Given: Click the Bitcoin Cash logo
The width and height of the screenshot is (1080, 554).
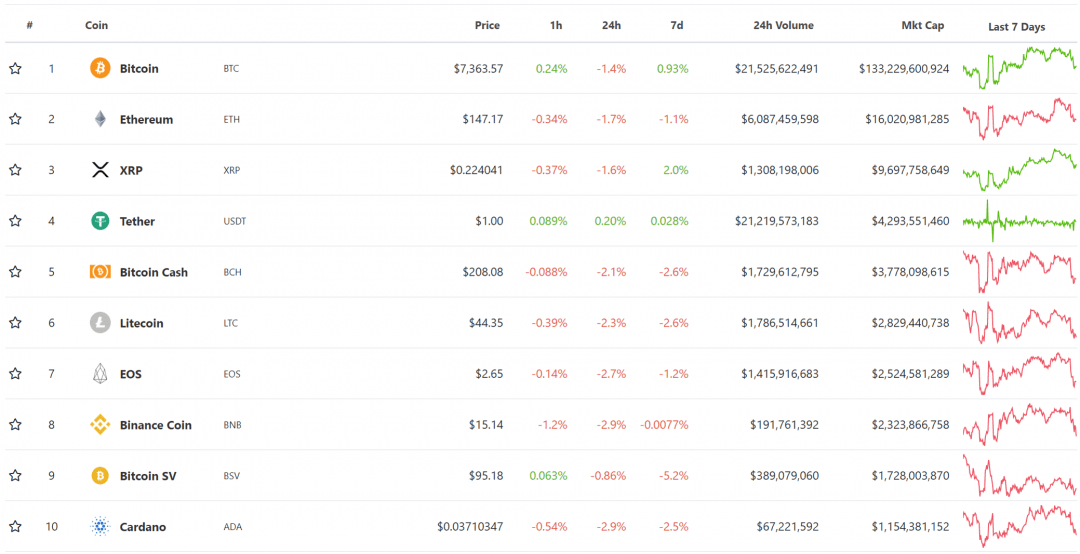Looking at the screenshot, I should pyautogui.click(x=100, y=272).
